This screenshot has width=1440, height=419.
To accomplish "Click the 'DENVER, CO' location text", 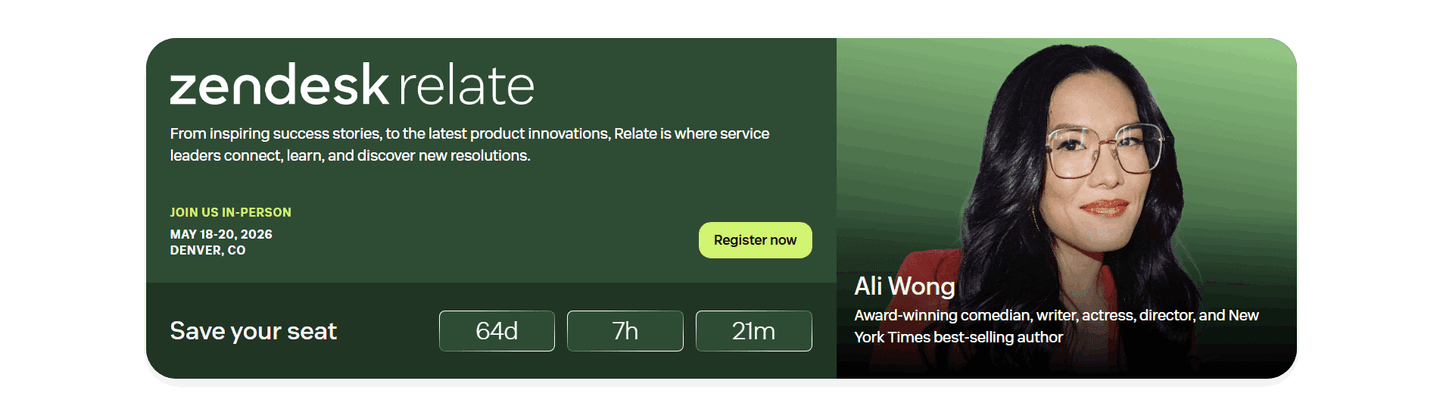I will point(208,250).
